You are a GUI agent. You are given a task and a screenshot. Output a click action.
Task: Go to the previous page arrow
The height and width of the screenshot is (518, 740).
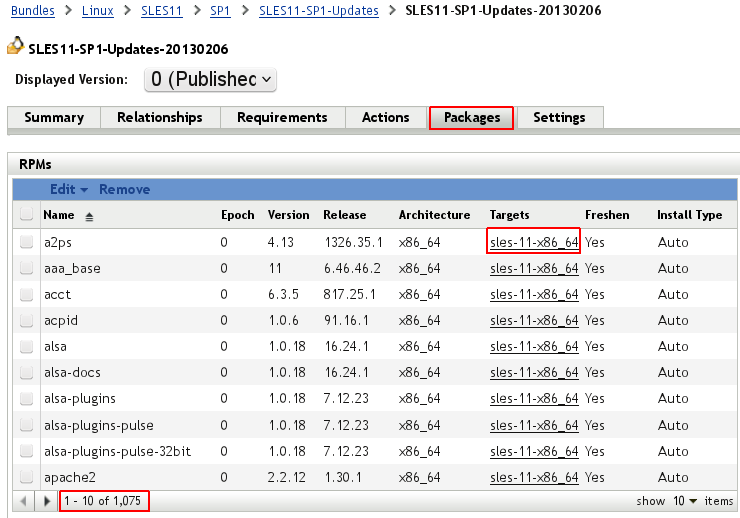24,501
